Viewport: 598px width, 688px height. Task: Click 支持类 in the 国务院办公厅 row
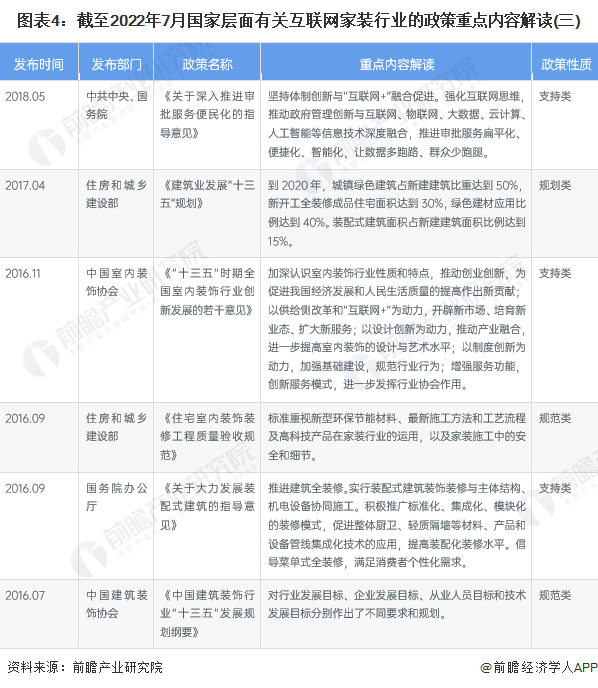[x=555, y=488]
